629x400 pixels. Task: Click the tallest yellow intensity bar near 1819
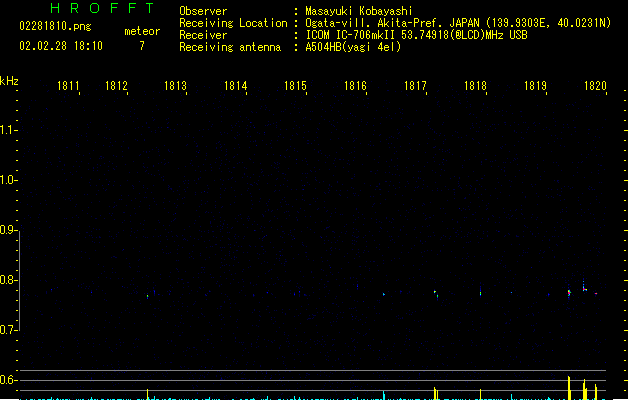[569, 388]
